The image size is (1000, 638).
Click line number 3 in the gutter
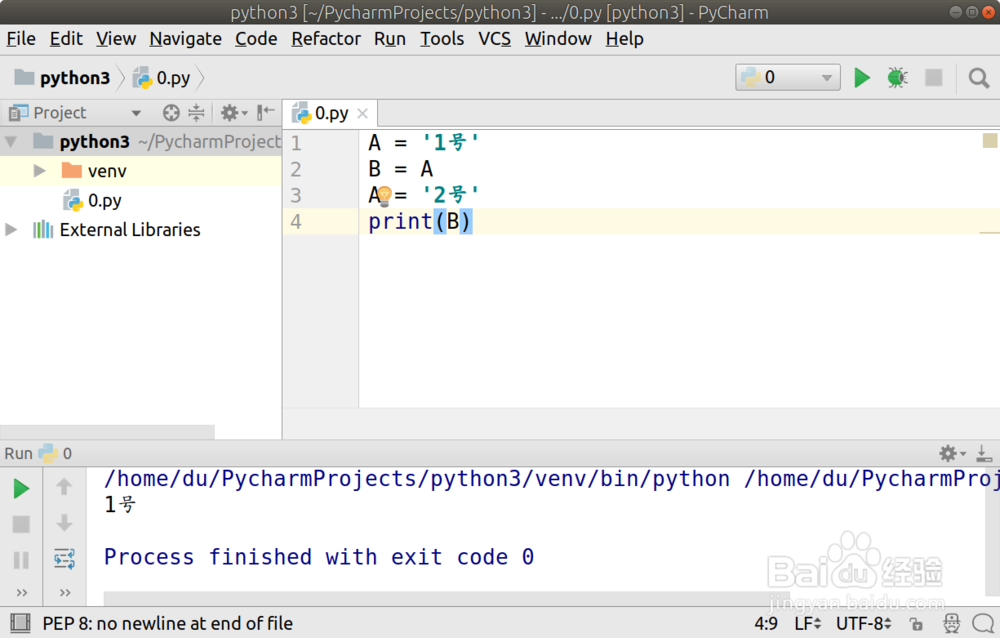point(296,195)
